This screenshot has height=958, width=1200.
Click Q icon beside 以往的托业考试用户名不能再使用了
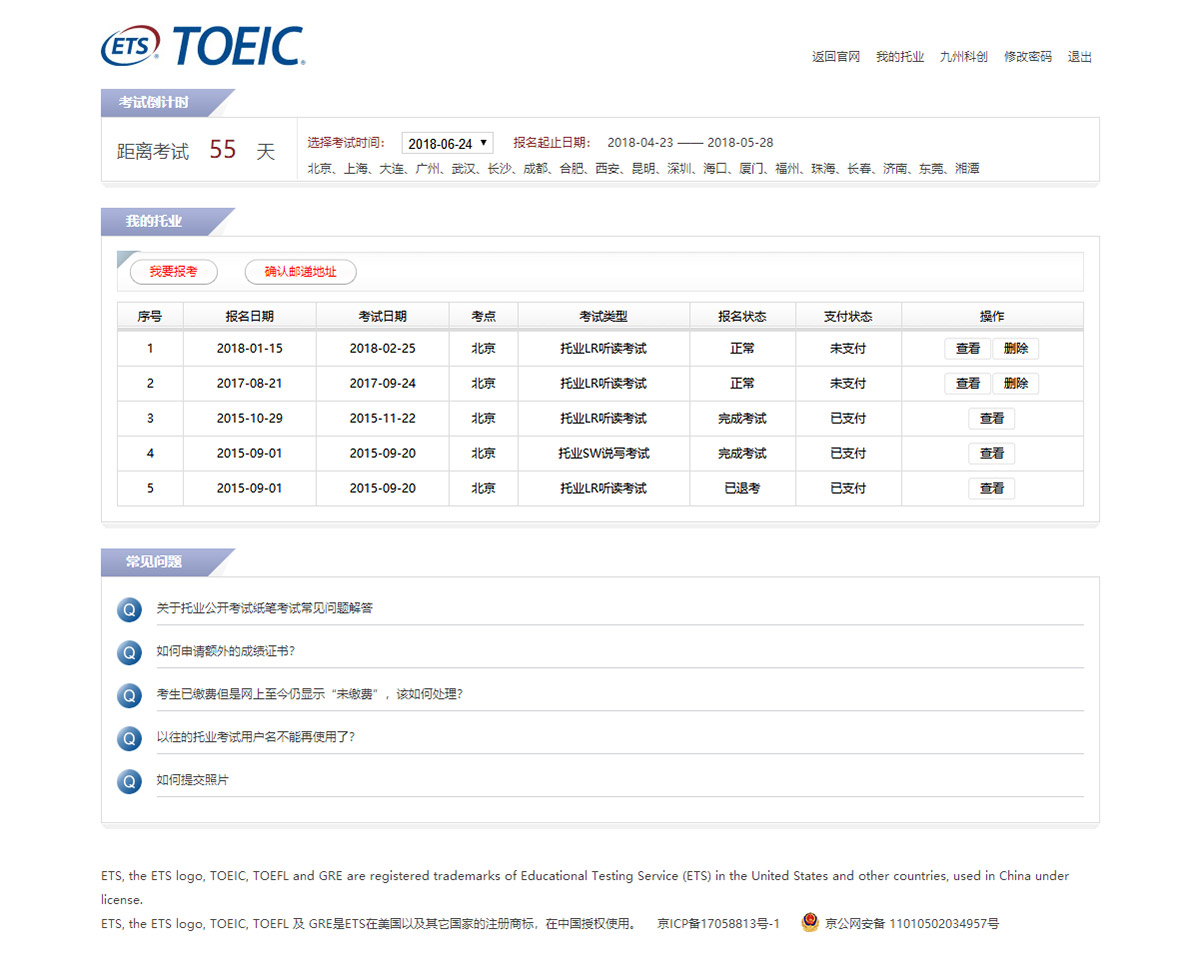tap(129, 738)
